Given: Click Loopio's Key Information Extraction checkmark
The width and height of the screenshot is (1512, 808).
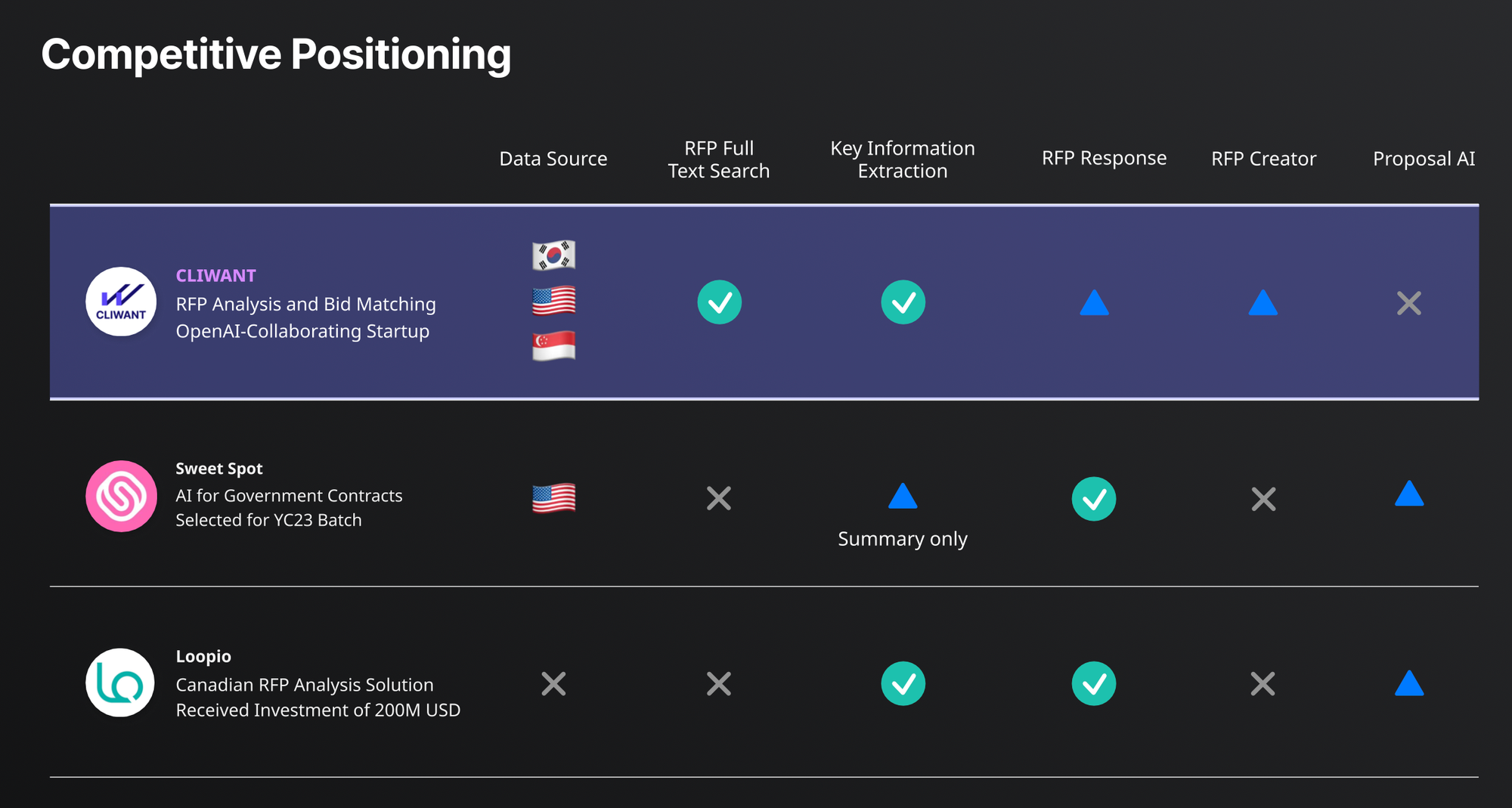Looking at the screenshot, I should click(x=903, y=684).
